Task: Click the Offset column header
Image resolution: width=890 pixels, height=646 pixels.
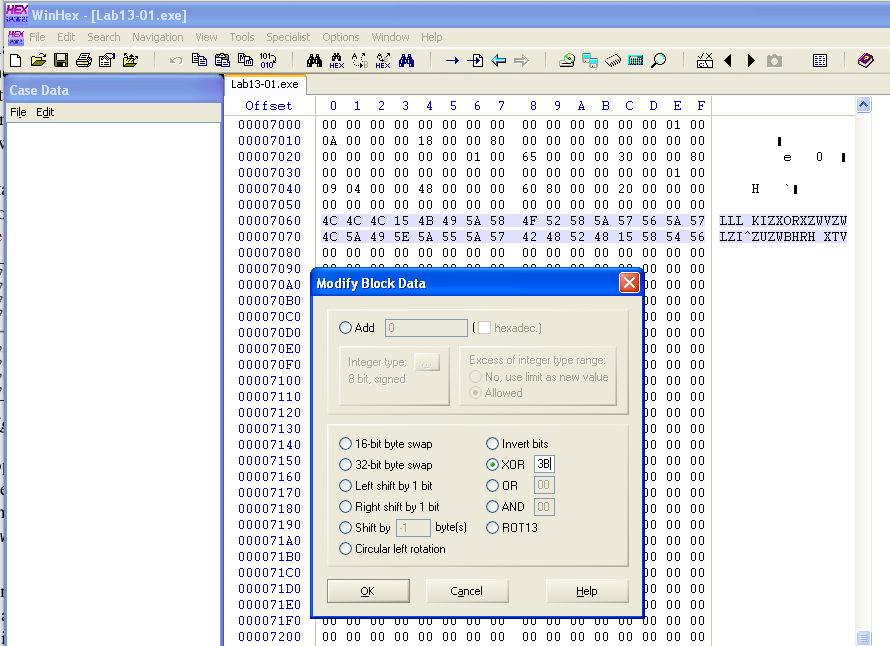Action: tap(269, 106)
